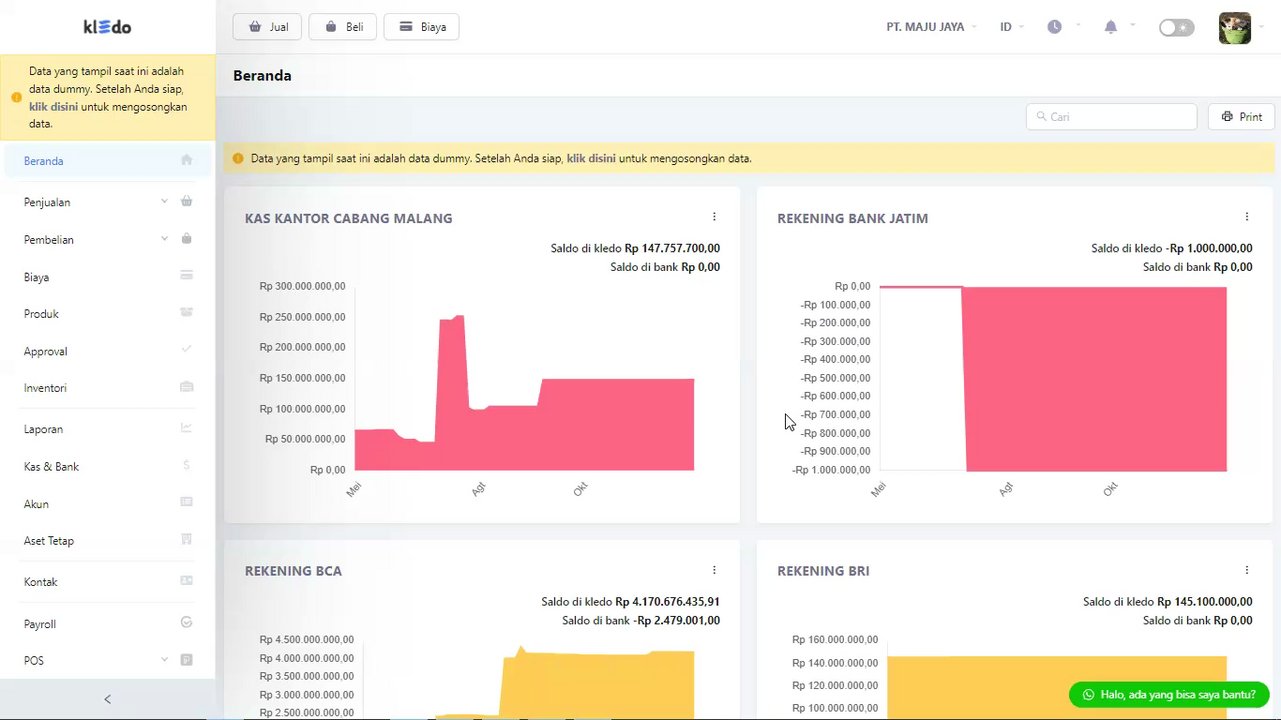Click 'klik disini' link in sidebar notice

click(53, 107)
